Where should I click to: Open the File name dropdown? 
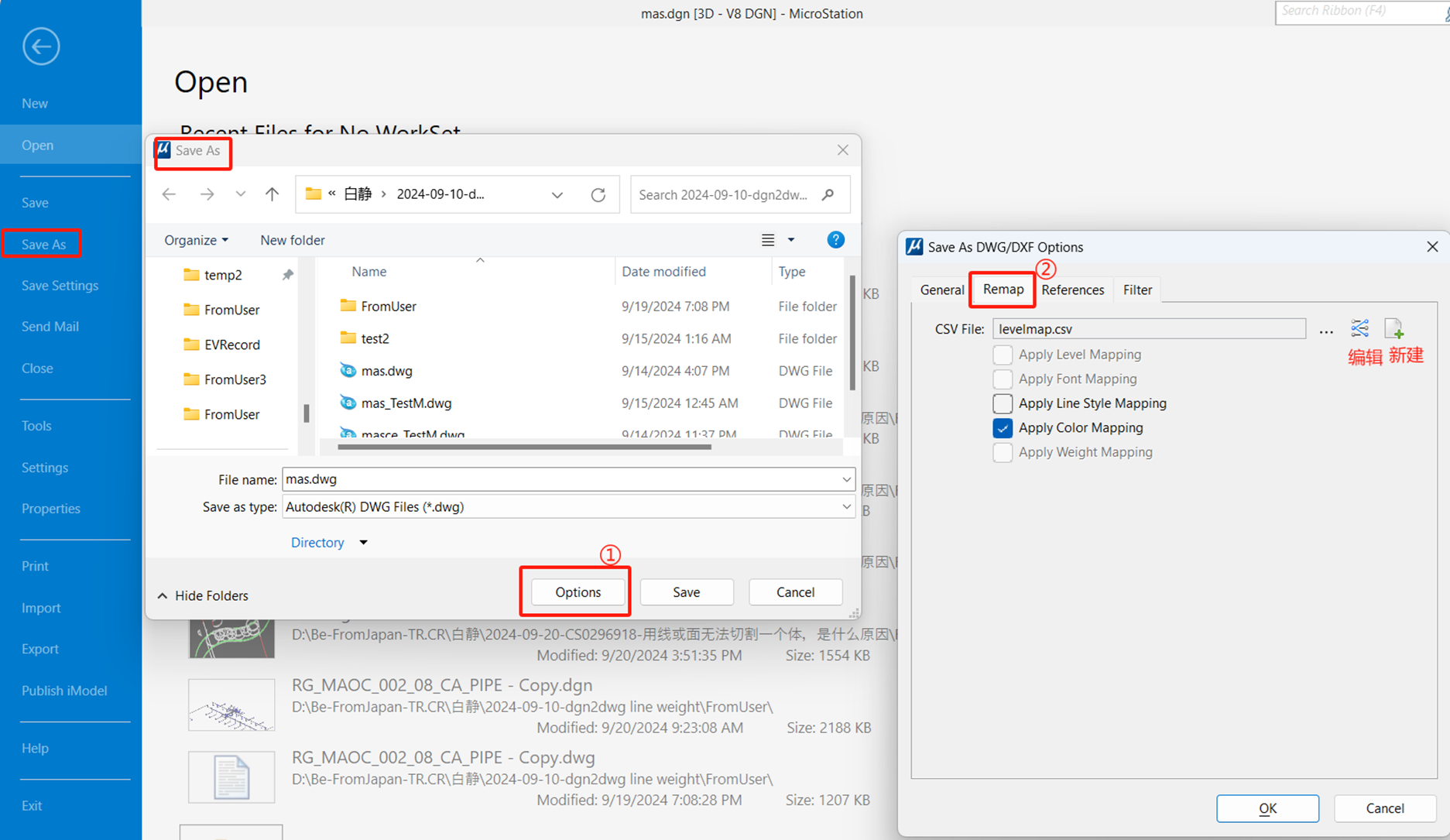pyautogui.click(x=847, y=479)
